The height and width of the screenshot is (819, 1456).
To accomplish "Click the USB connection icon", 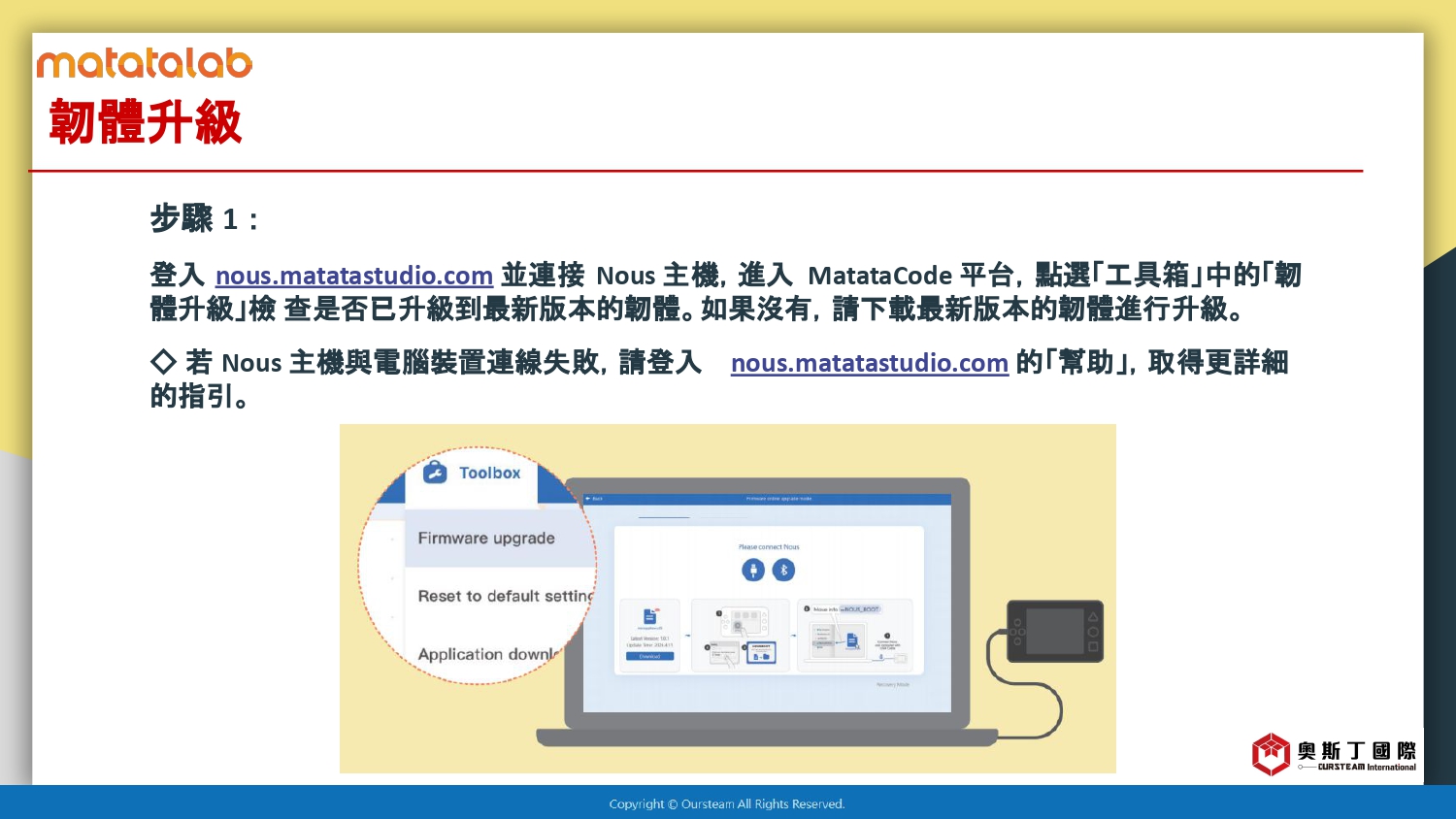I will tap(753, 570).
